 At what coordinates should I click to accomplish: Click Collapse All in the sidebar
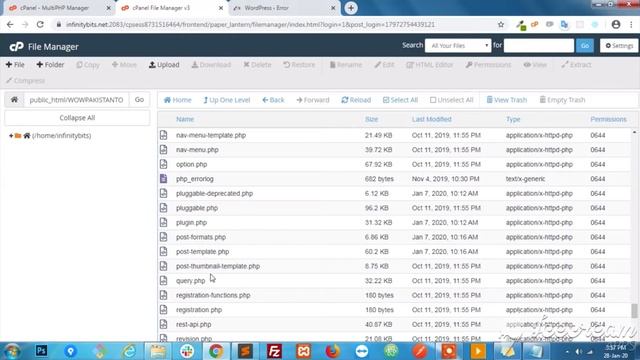[x=77, y=118]
